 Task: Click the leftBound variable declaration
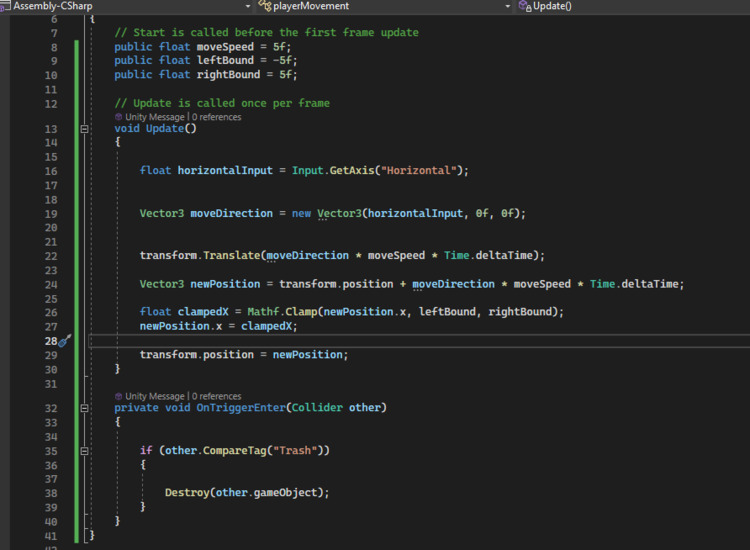(x=225, y=60)
